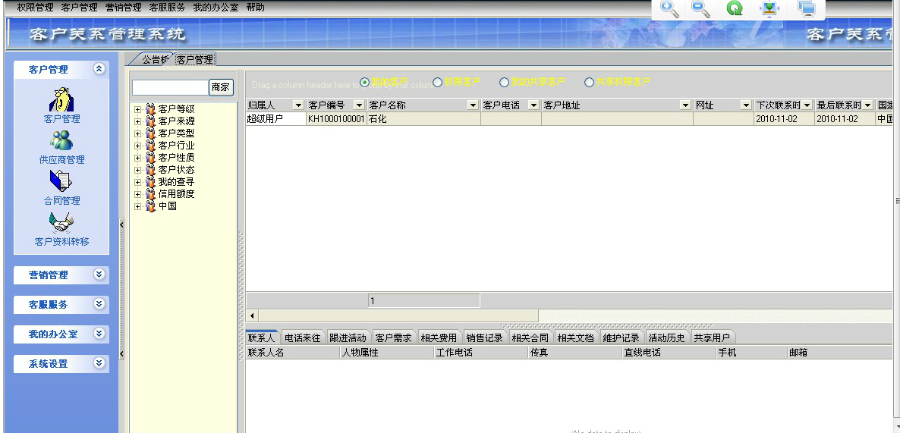Select the 客户行业 tree node icon
This screenshot has width=900, height=433.
tap(151, 145)
